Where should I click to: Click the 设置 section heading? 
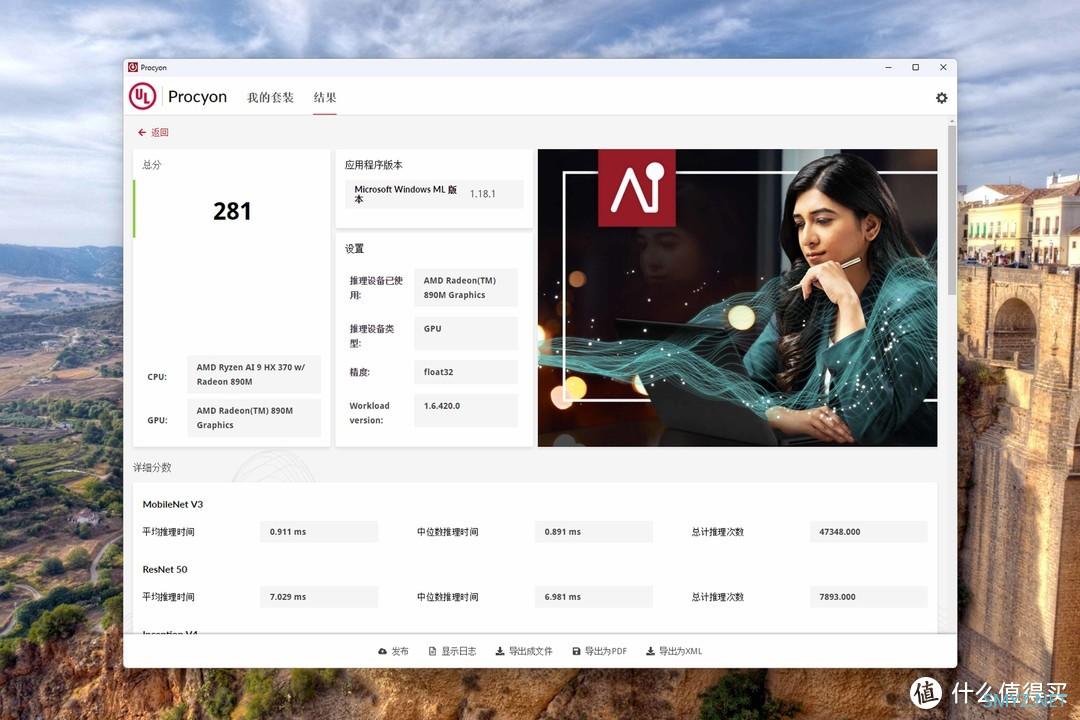(x=354, y=249)
